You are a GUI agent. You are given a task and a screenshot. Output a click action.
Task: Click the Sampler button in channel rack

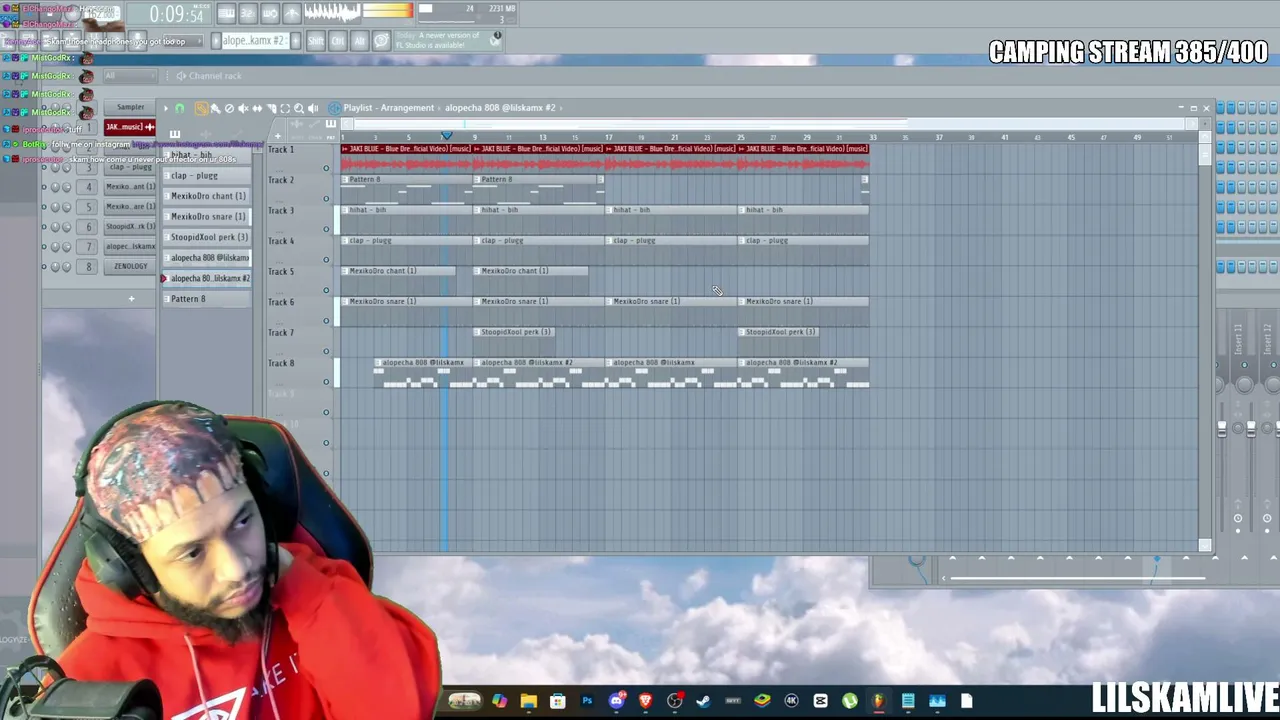pos(130,107)
